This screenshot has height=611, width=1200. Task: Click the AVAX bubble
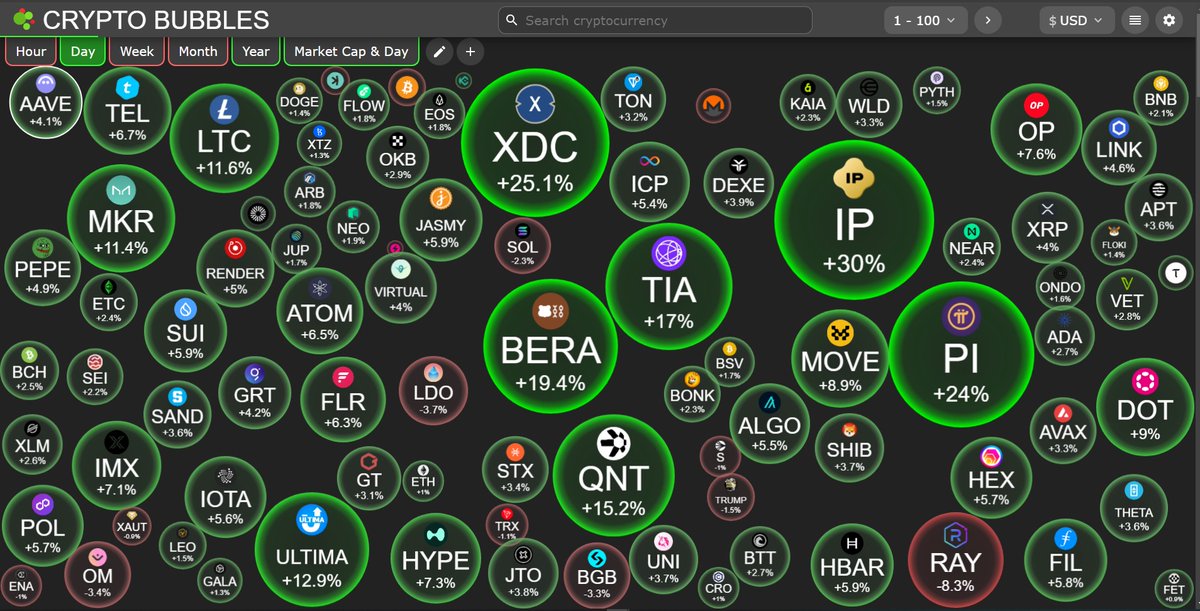[1062, 430]
